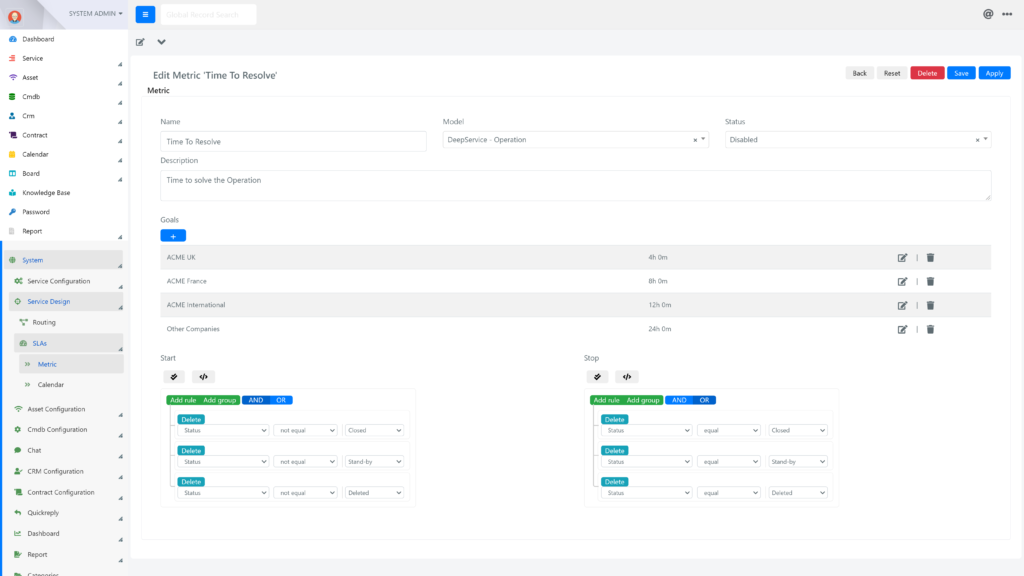
Task: Open the Knowledge Base sidebar item
Action: pyautogui.click(x=46, y=193)
